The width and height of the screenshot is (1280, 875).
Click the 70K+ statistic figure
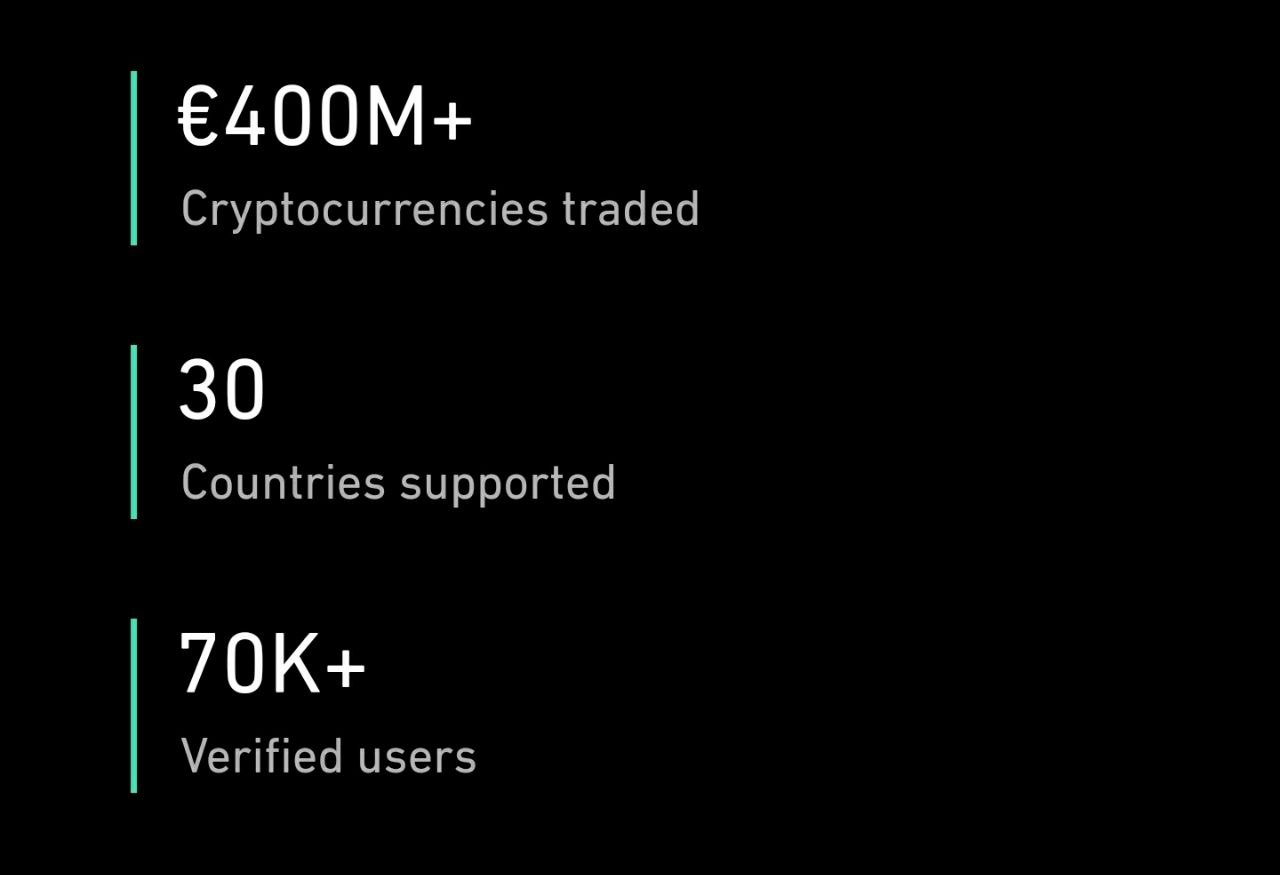click(x=272, y=664)
